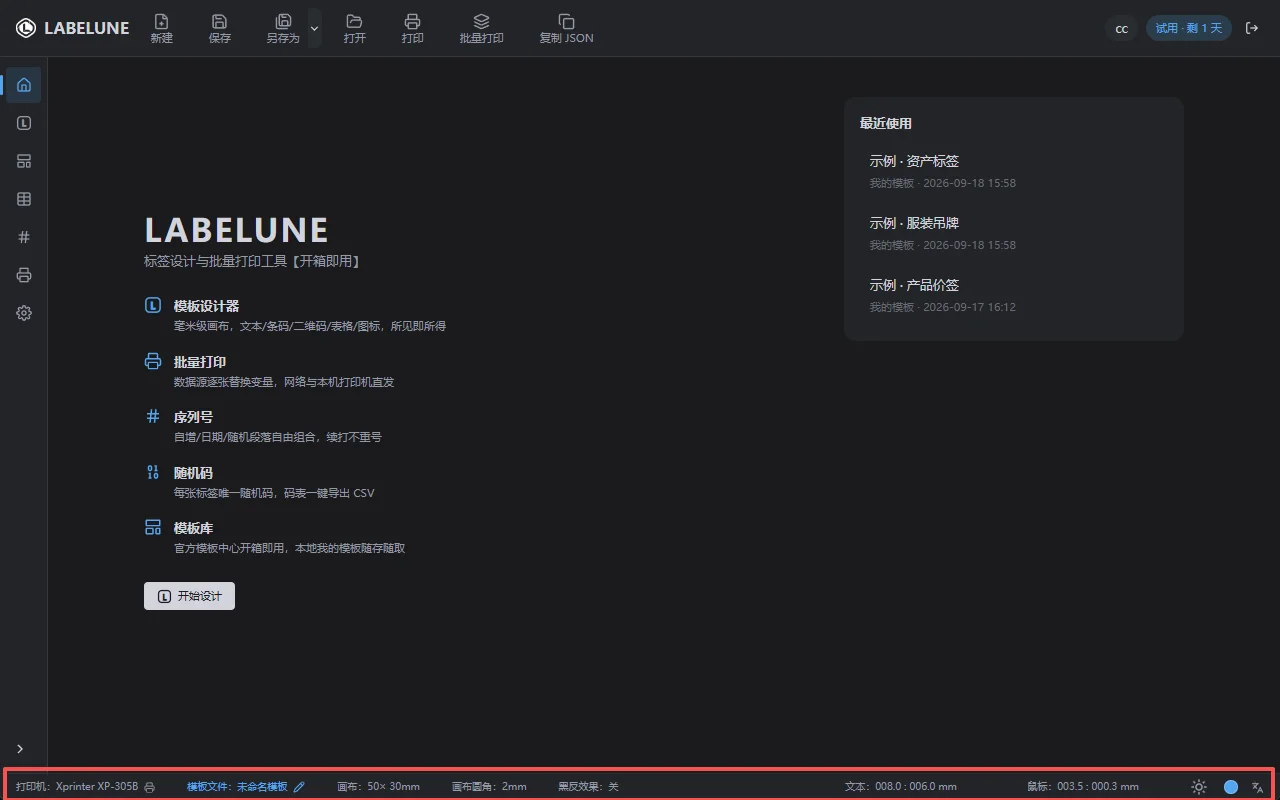Click the 随机码 heading text

193,473
